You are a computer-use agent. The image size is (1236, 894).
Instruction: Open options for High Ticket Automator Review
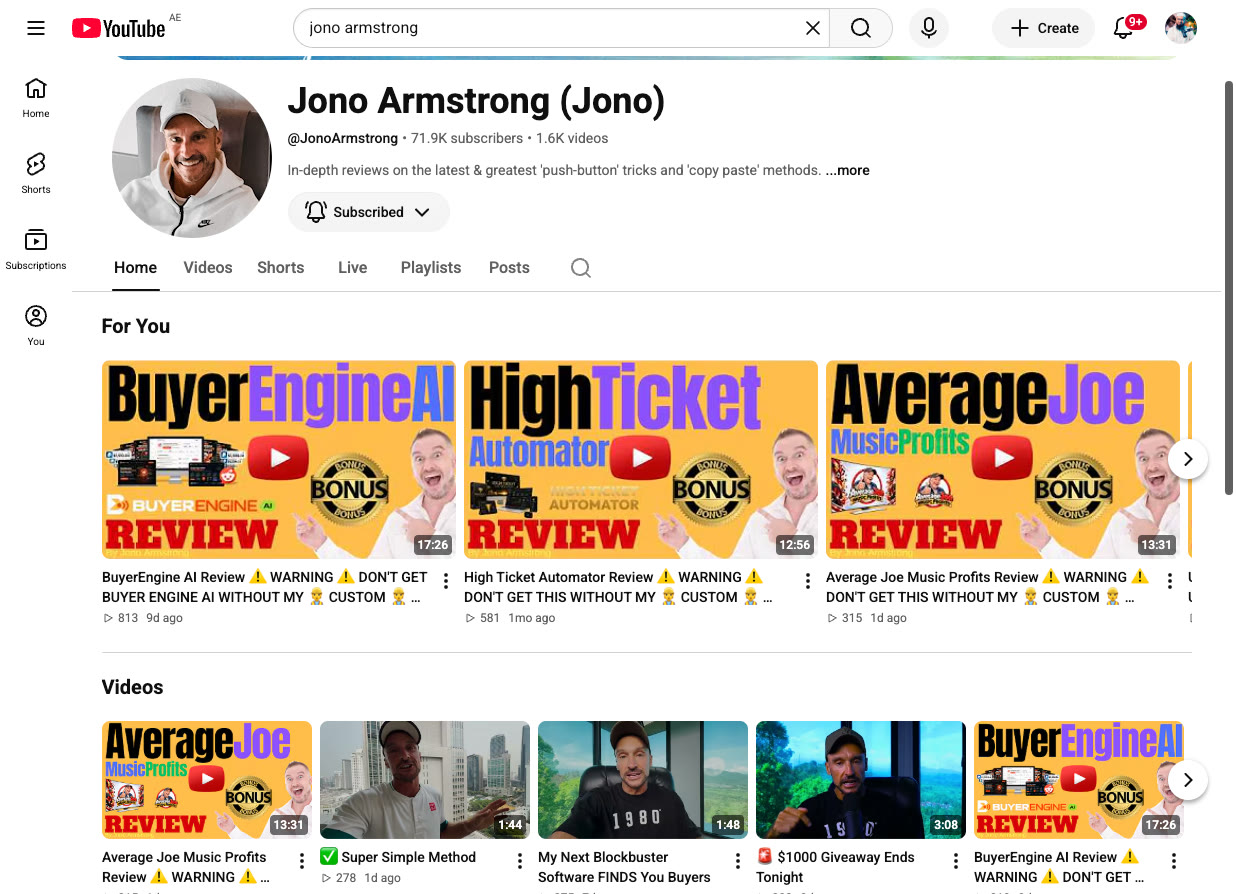pos(808,581)
